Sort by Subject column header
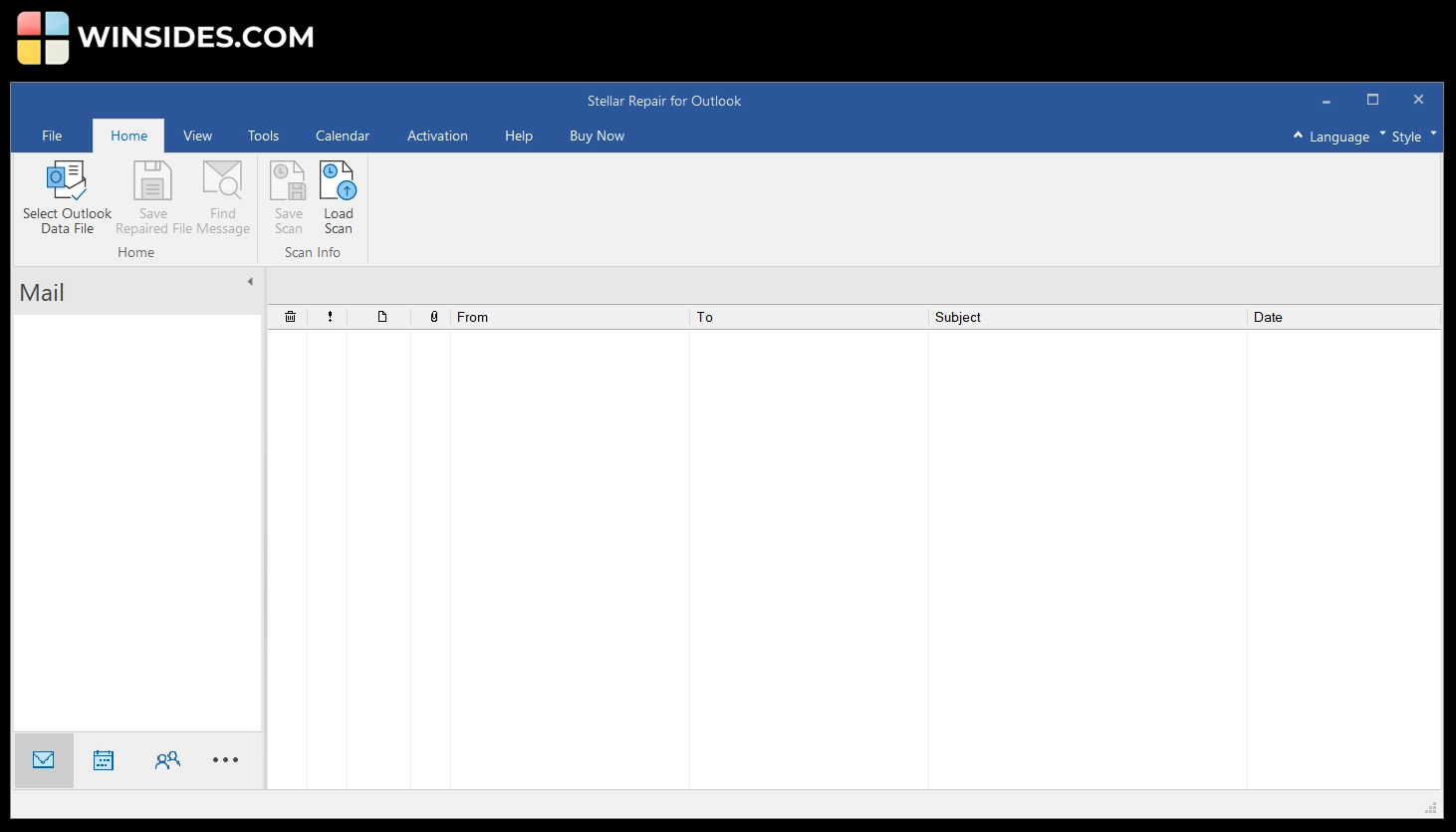1456x832 pixels. point(1088,317)
